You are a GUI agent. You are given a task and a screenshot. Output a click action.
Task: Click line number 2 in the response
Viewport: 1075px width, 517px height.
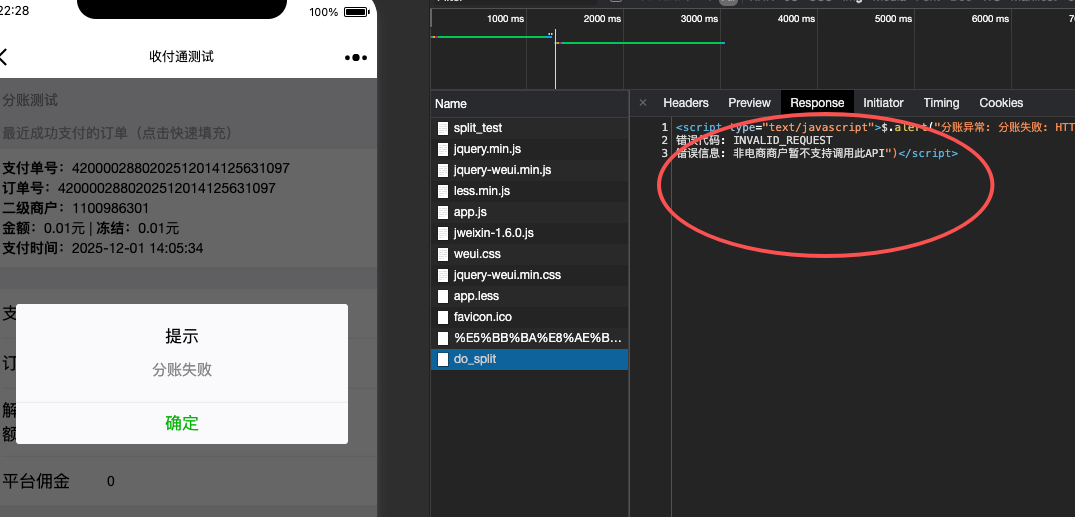tap(664, 141)
